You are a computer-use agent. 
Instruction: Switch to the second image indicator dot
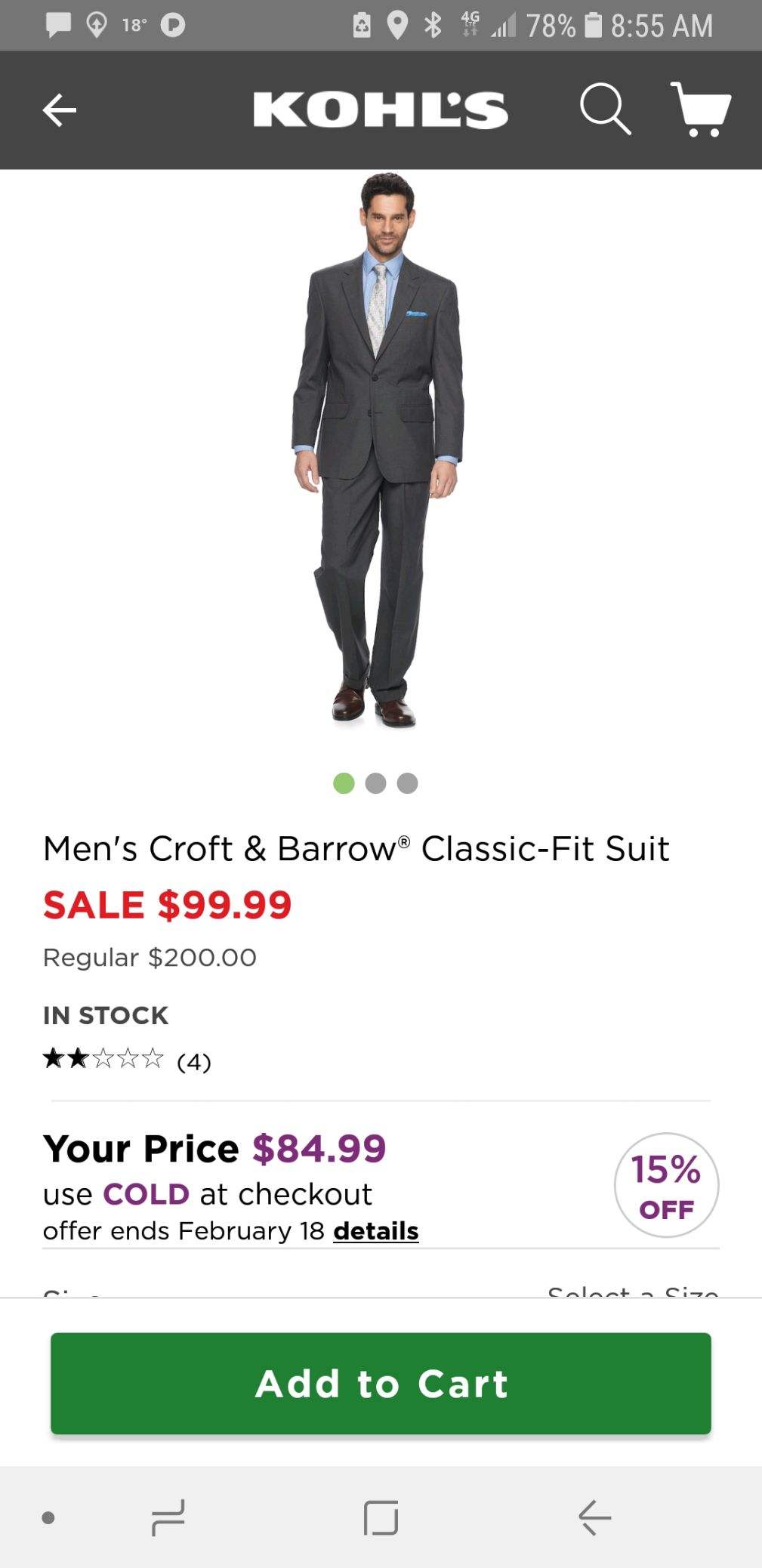click(x=375, y=783)
